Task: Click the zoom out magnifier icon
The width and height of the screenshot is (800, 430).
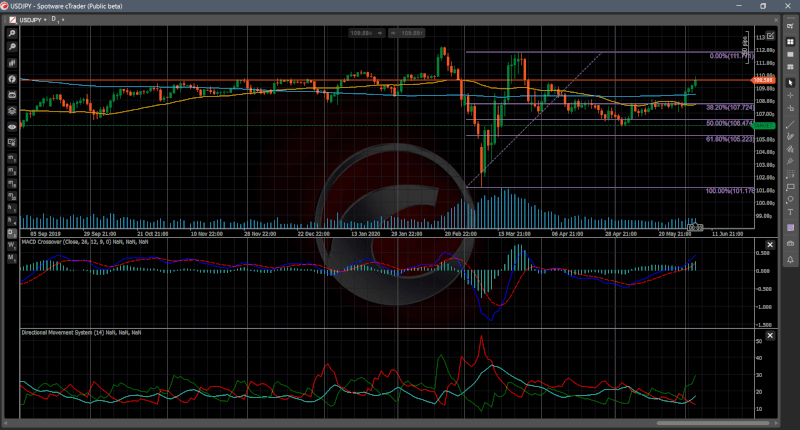Action: (12, 47)
